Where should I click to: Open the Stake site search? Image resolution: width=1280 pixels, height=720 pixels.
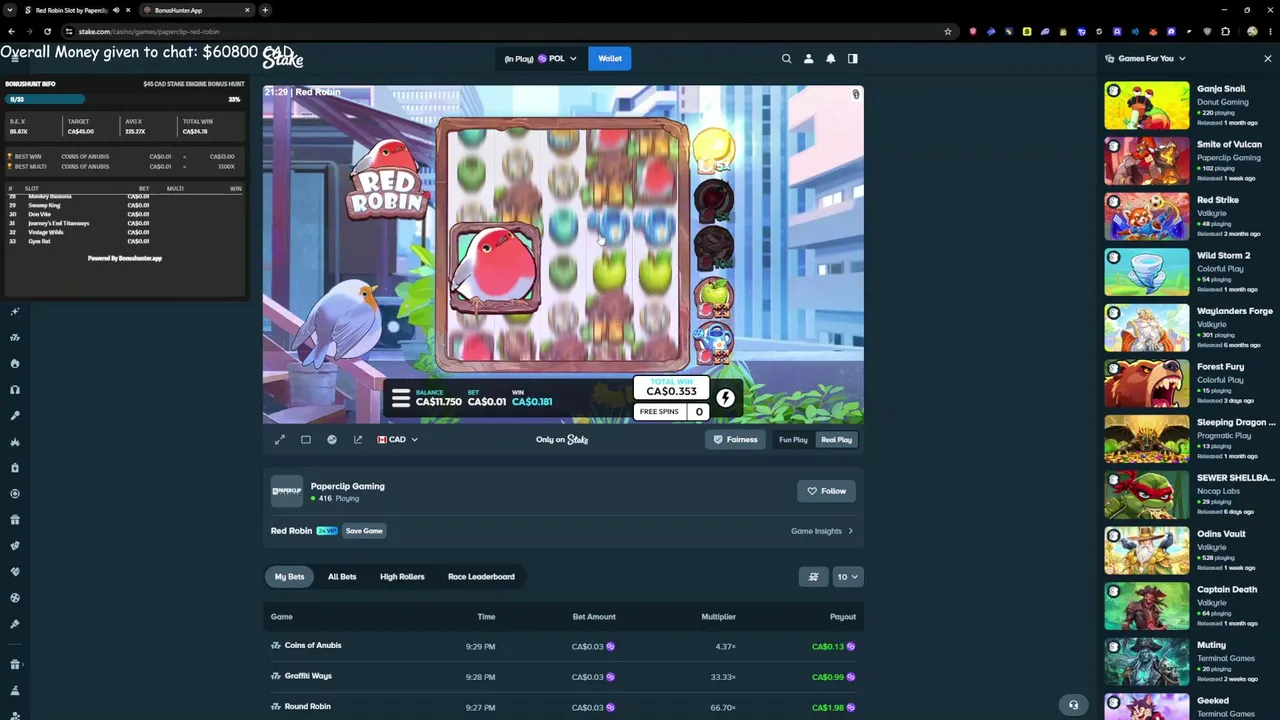click(786, 59)
